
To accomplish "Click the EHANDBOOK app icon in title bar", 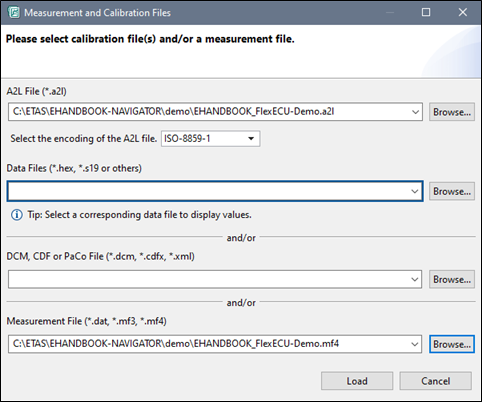I will (x=14, y=13).
